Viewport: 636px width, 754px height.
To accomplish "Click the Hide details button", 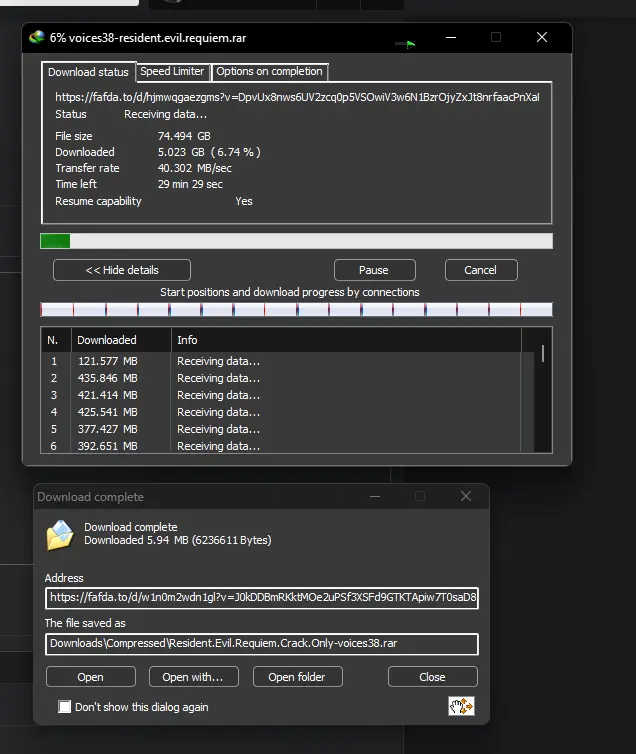I will click(122, 270).
